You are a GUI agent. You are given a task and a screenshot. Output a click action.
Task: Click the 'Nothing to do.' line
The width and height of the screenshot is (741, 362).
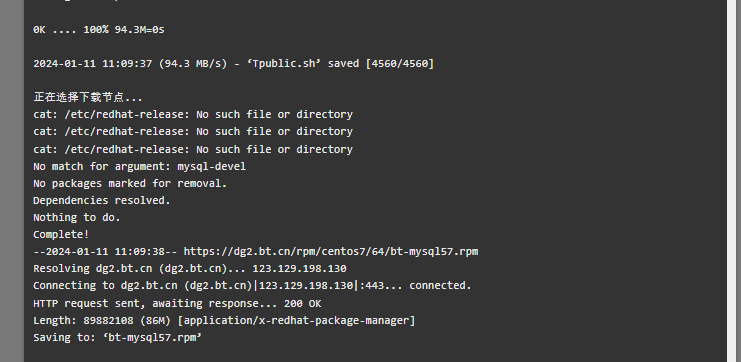(77, 217)
